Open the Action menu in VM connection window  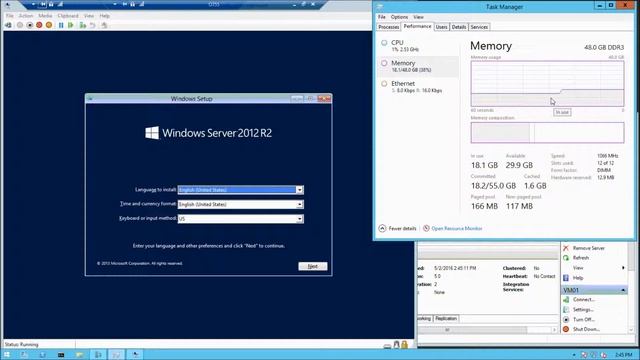[x=26, y=16]
